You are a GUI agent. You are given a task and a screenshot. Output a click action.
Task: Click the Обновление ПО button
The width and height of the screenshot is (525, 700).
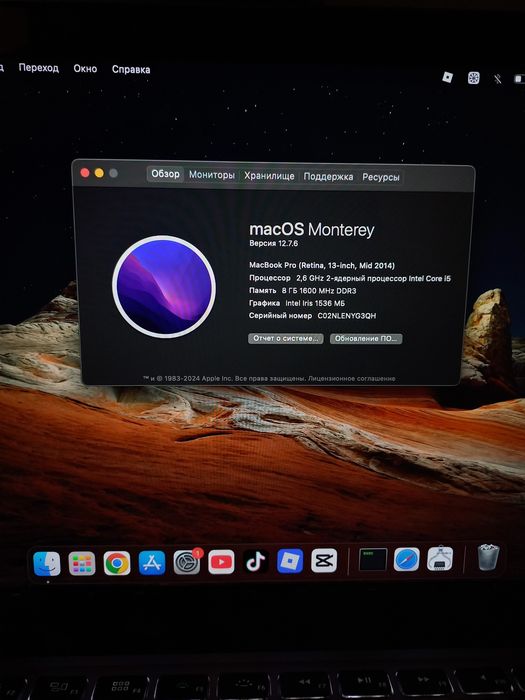(x=366, y=338)
